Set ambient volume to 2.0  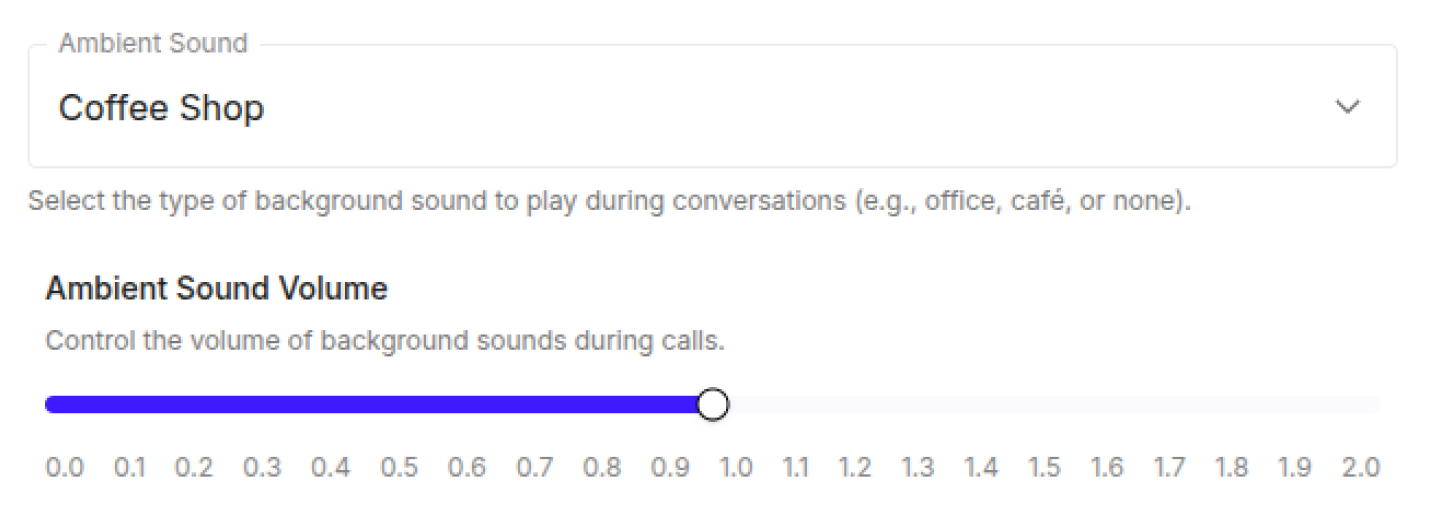[x=1361, y=468]
